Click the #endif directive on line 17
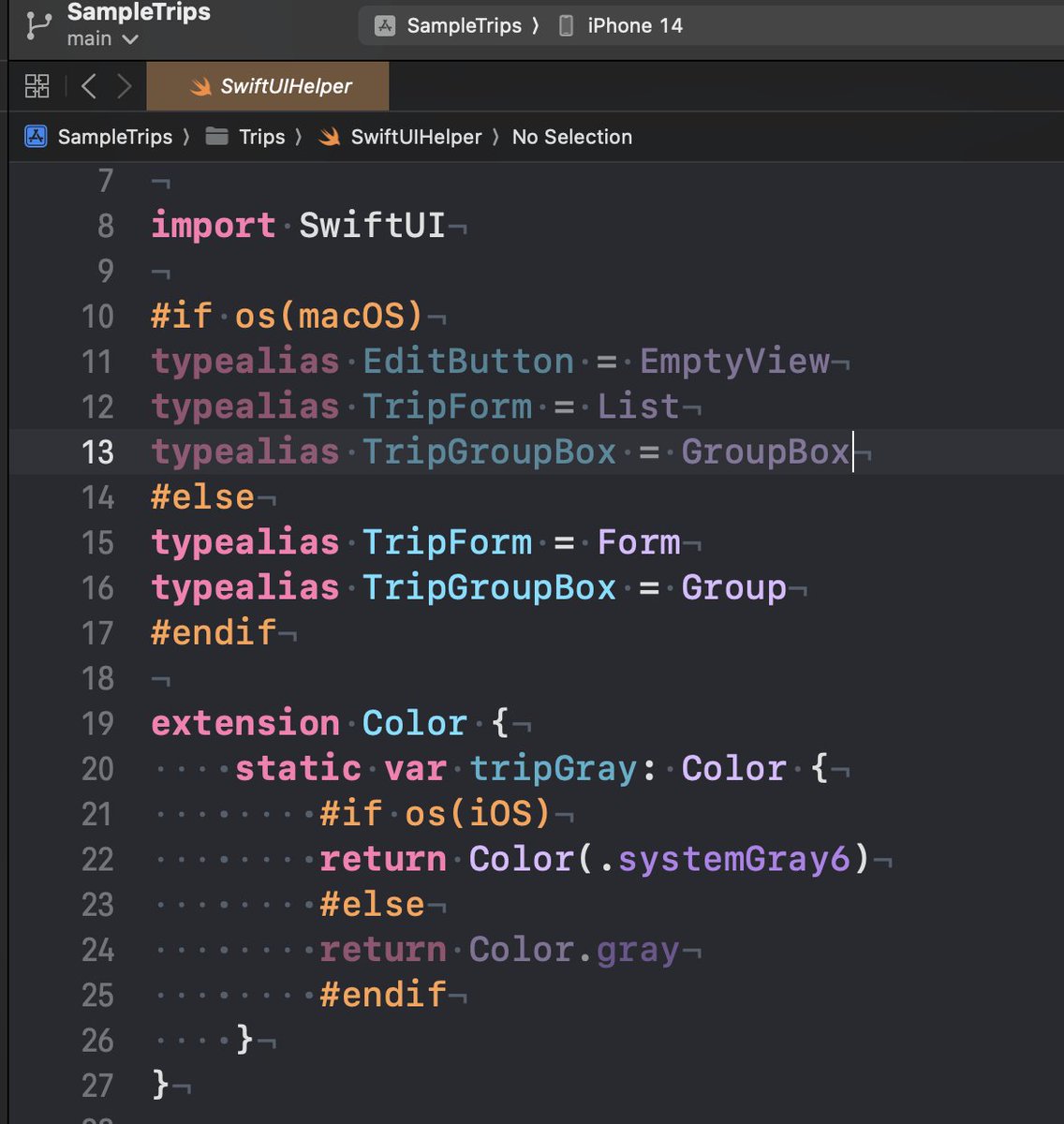Image resolution: width=1064 pixels, height=1124 pixels. 214,633
